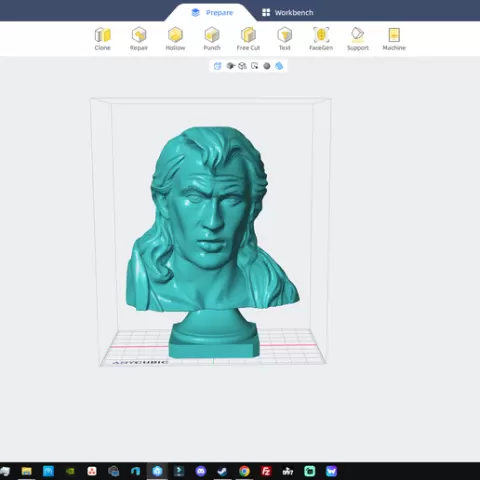Image resolution: width=480 pixels, height=480 pixels.
Task: Toggle the box selection cursor icon
Action: pyautogui.click(x=255, y=66)
